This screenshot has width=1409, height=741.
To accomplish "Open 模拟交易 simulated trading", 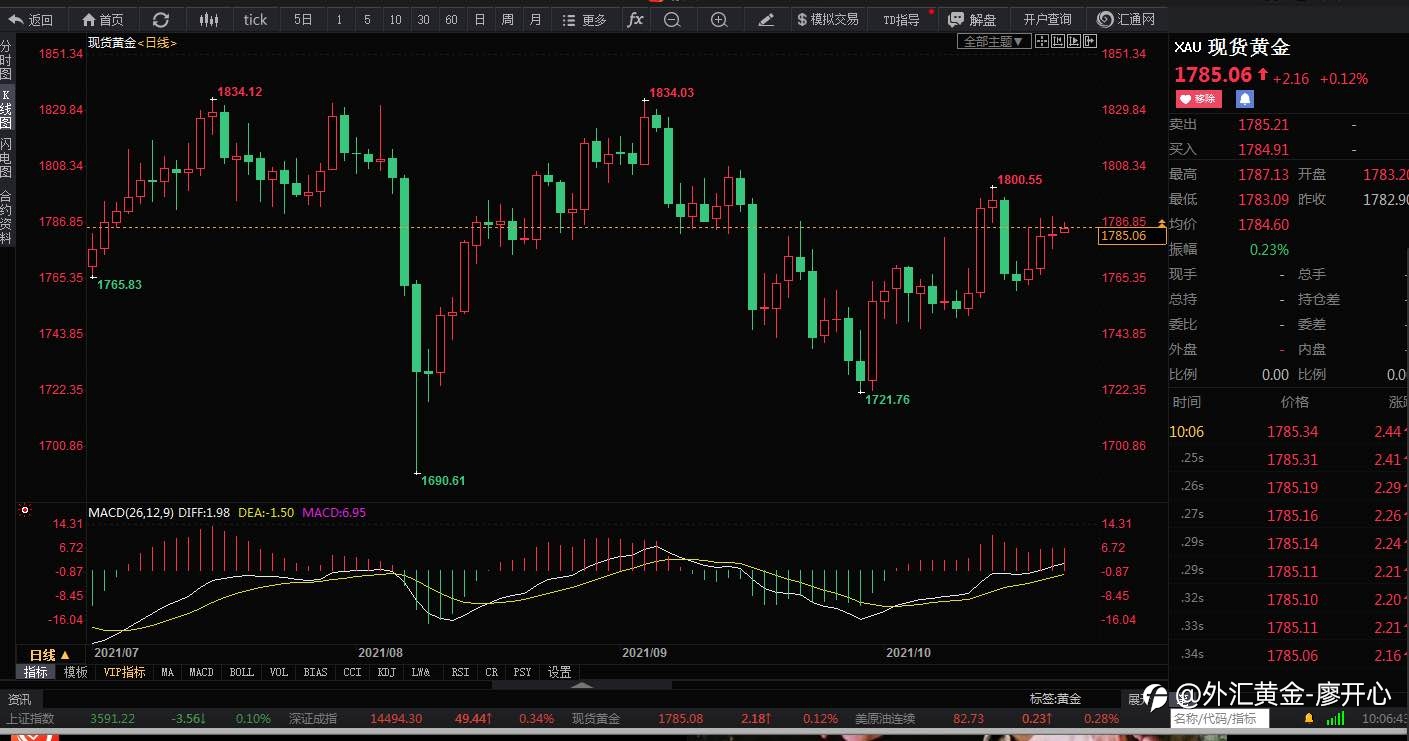I will click(828, 19).
